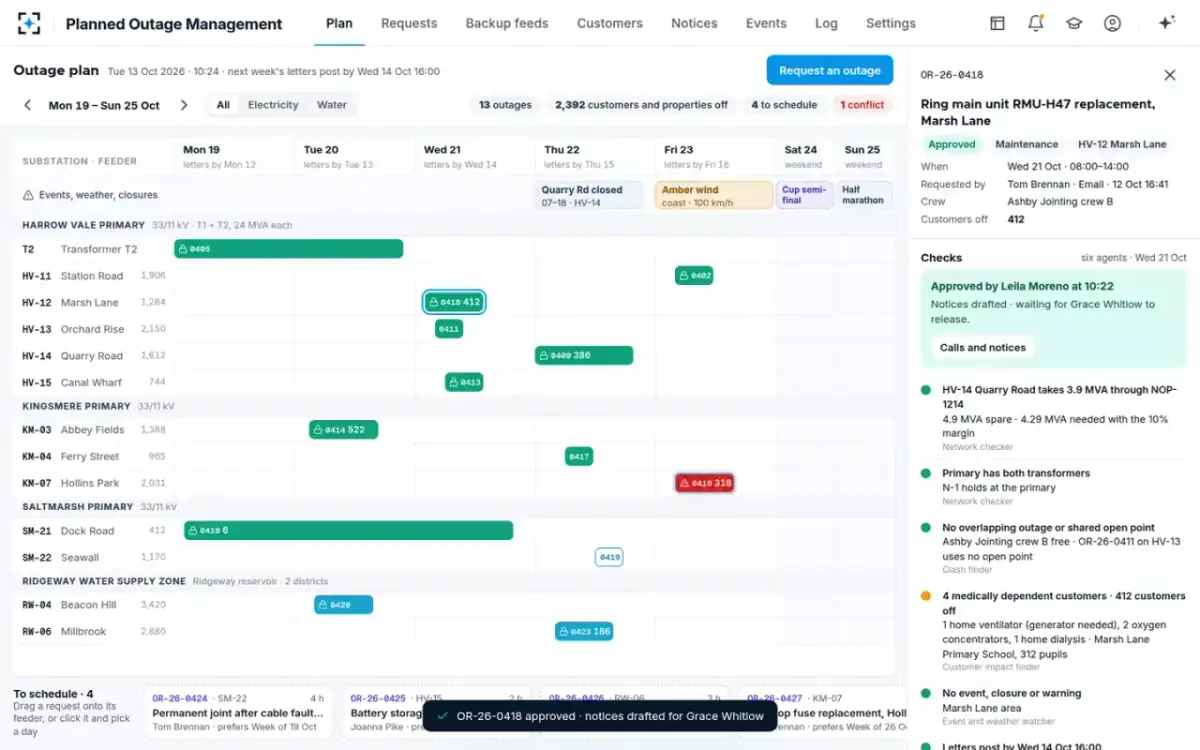This screenshot has height=750, width=1200.
Task: Click the Quarry Rd closed event chip
Action: pyautogui.click(x=591, y=195)
